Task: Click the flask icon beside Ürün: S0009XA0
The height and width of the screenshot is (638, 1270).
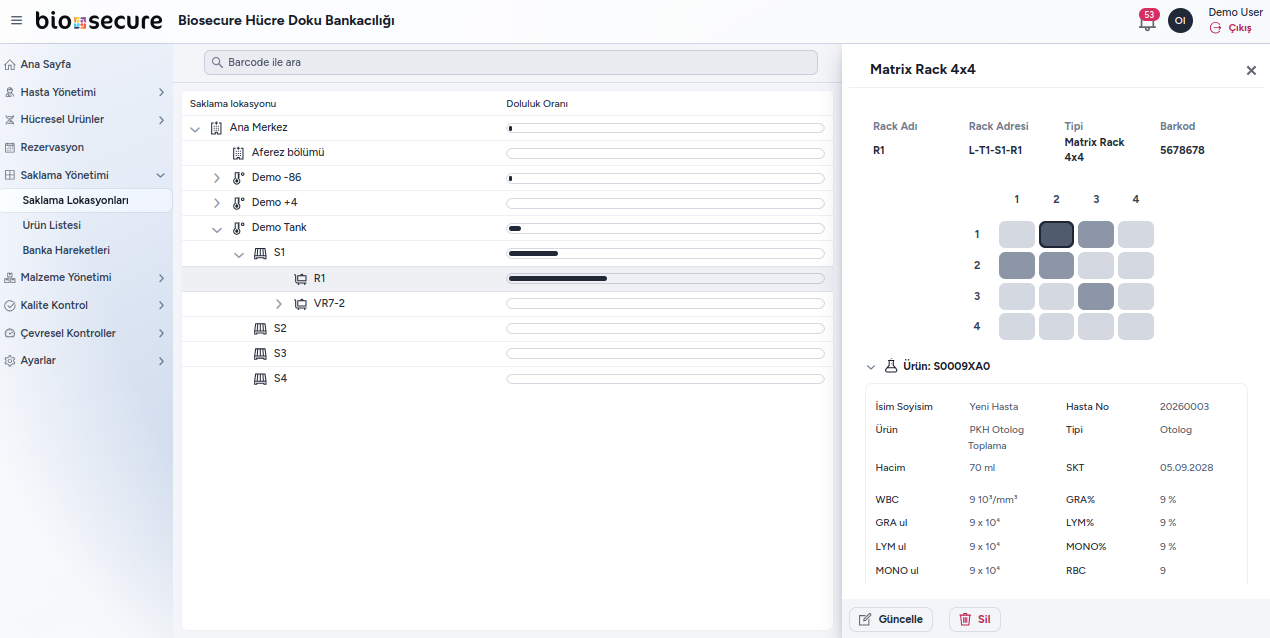Action: [891, 367]
